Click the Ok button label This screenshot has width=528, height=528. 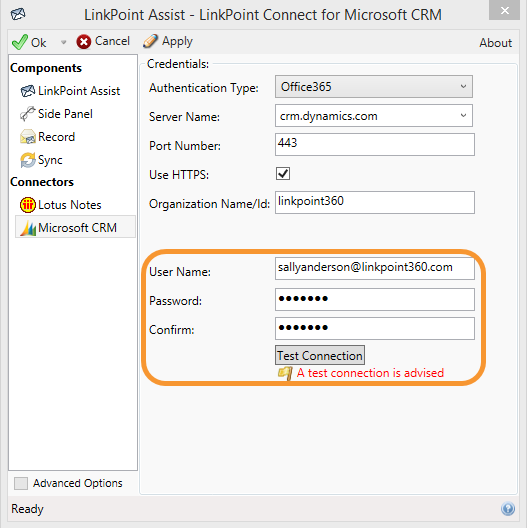click(x=39, y=43)
